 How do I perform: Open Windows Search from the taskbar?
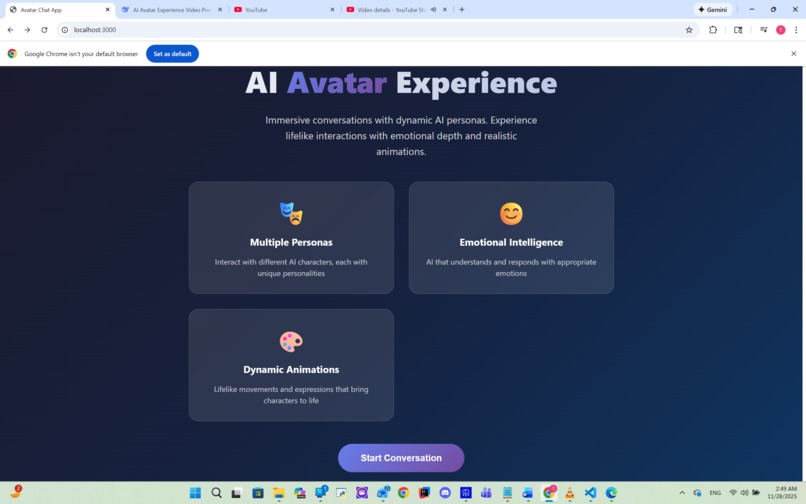pos(216,493)
